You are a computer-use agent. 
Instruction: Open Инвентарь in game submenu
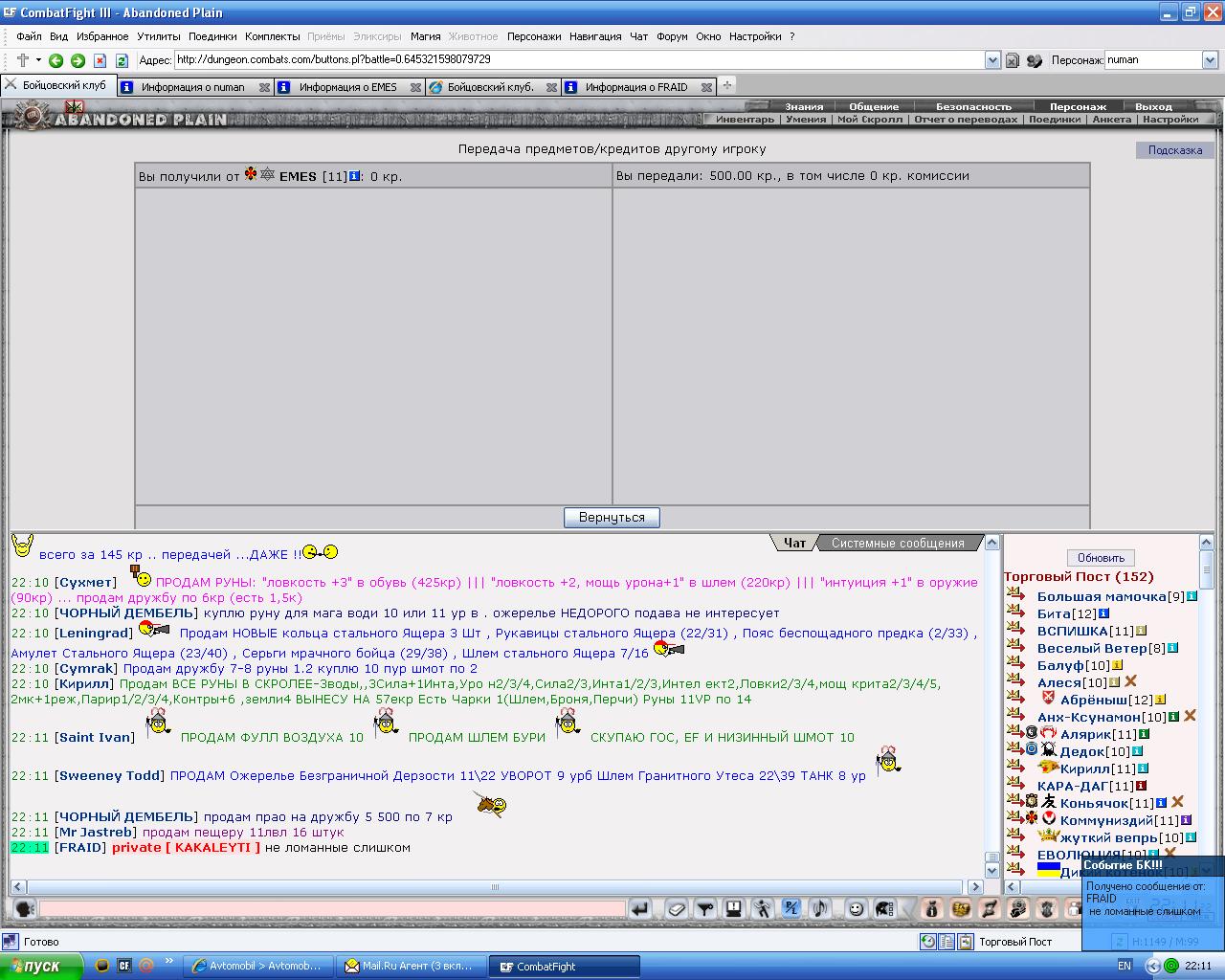tap(745, 120)
